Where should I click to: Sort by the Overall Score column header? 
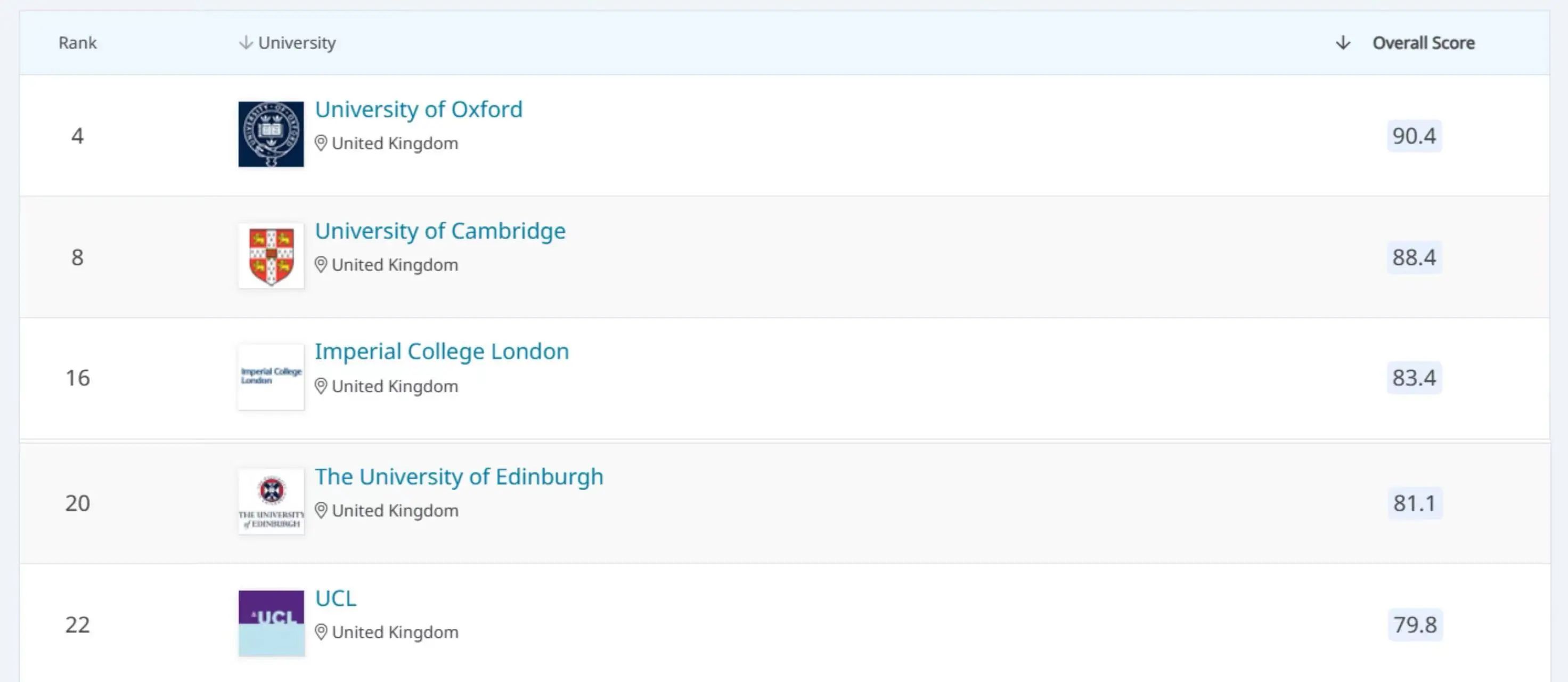(1423, 43)
